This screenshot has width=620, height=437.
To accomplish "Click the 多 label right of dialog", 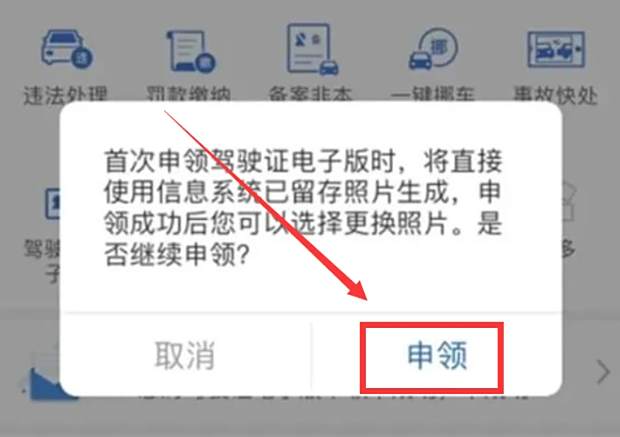I will [568, 249].
